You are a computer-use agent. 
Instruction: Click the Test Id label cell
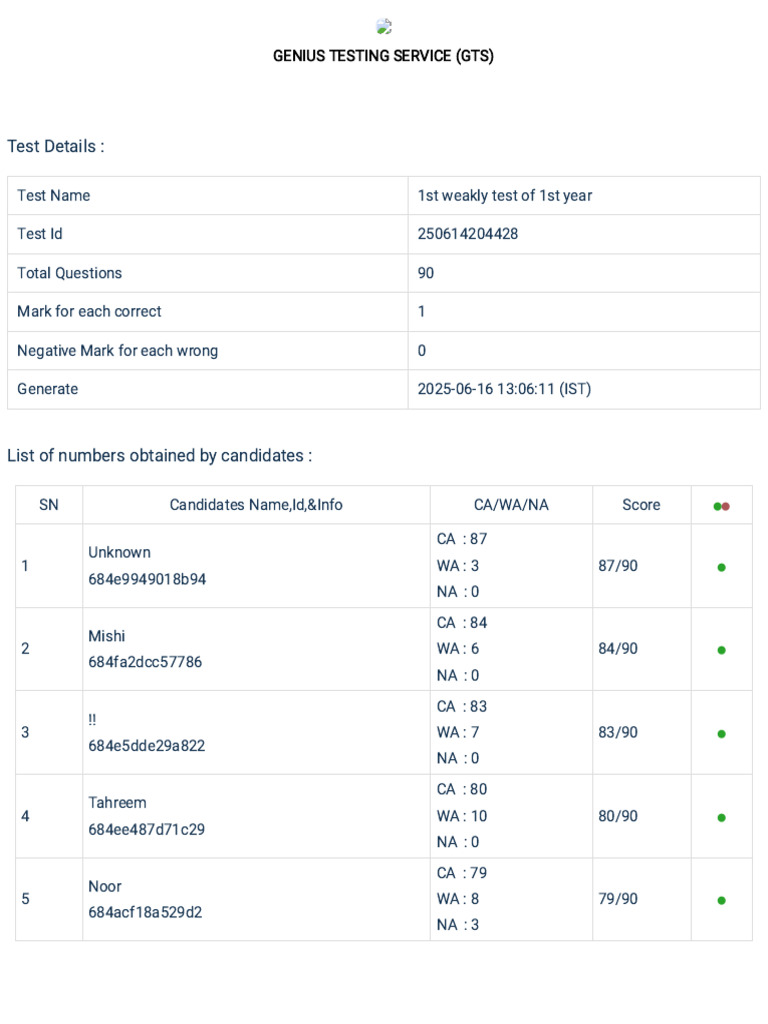click(208, 234)
